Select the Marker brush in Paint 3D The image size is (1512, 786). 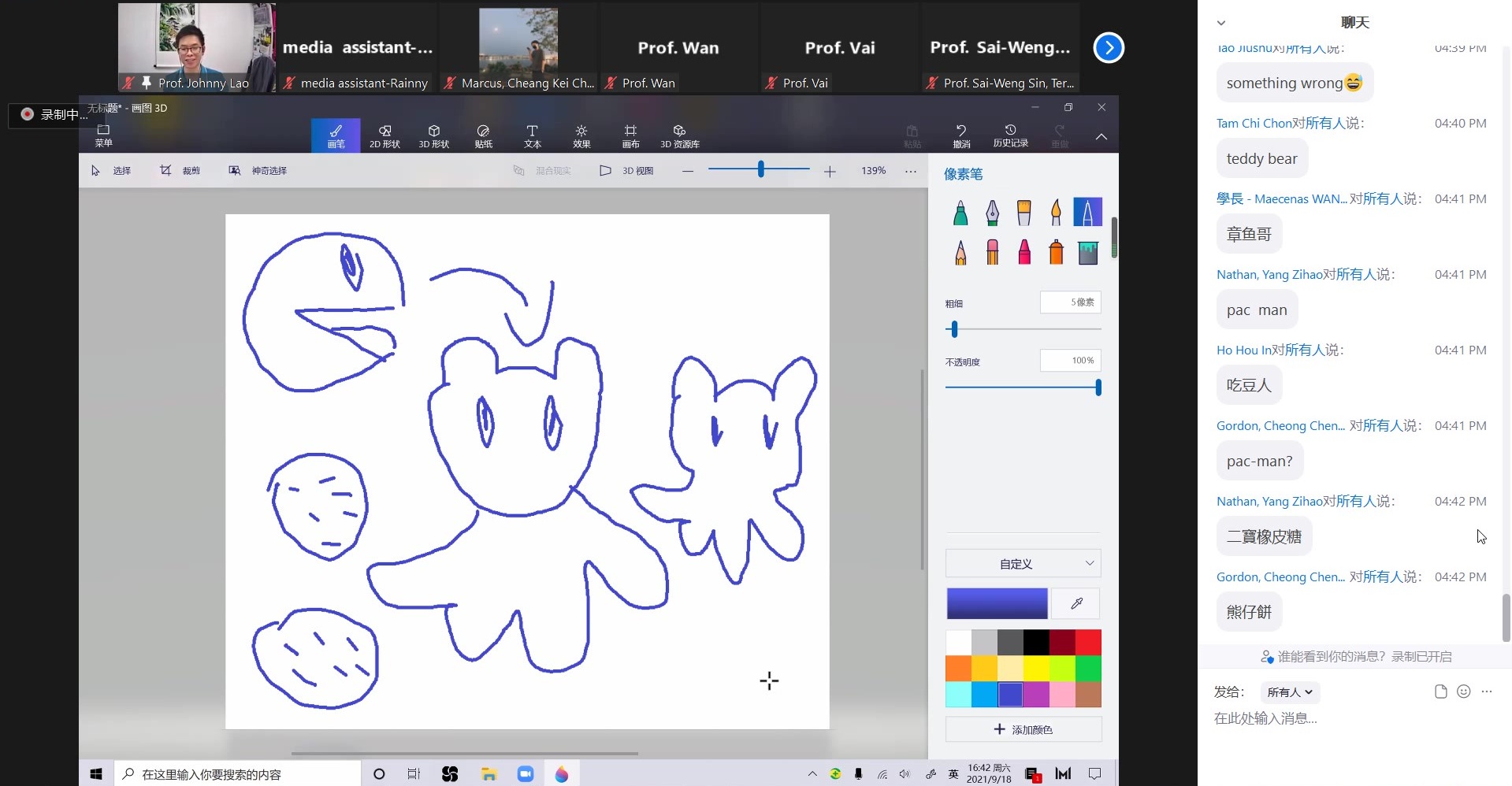960,213
